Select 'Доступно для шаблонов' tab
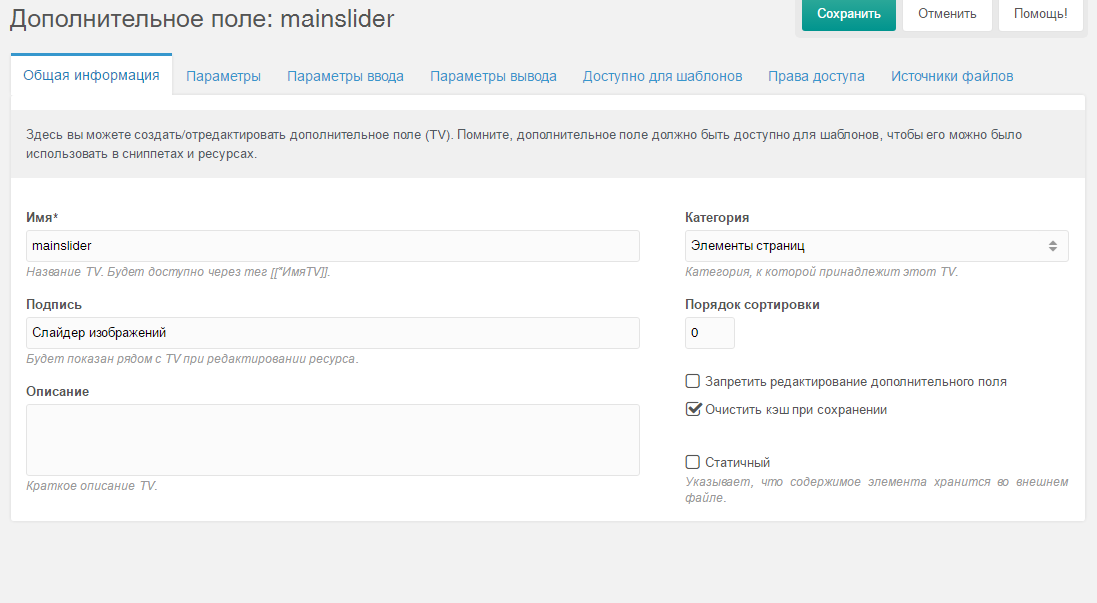Image resolution: width=1097 pixels, height=603 pixels. tap(663, 76)
